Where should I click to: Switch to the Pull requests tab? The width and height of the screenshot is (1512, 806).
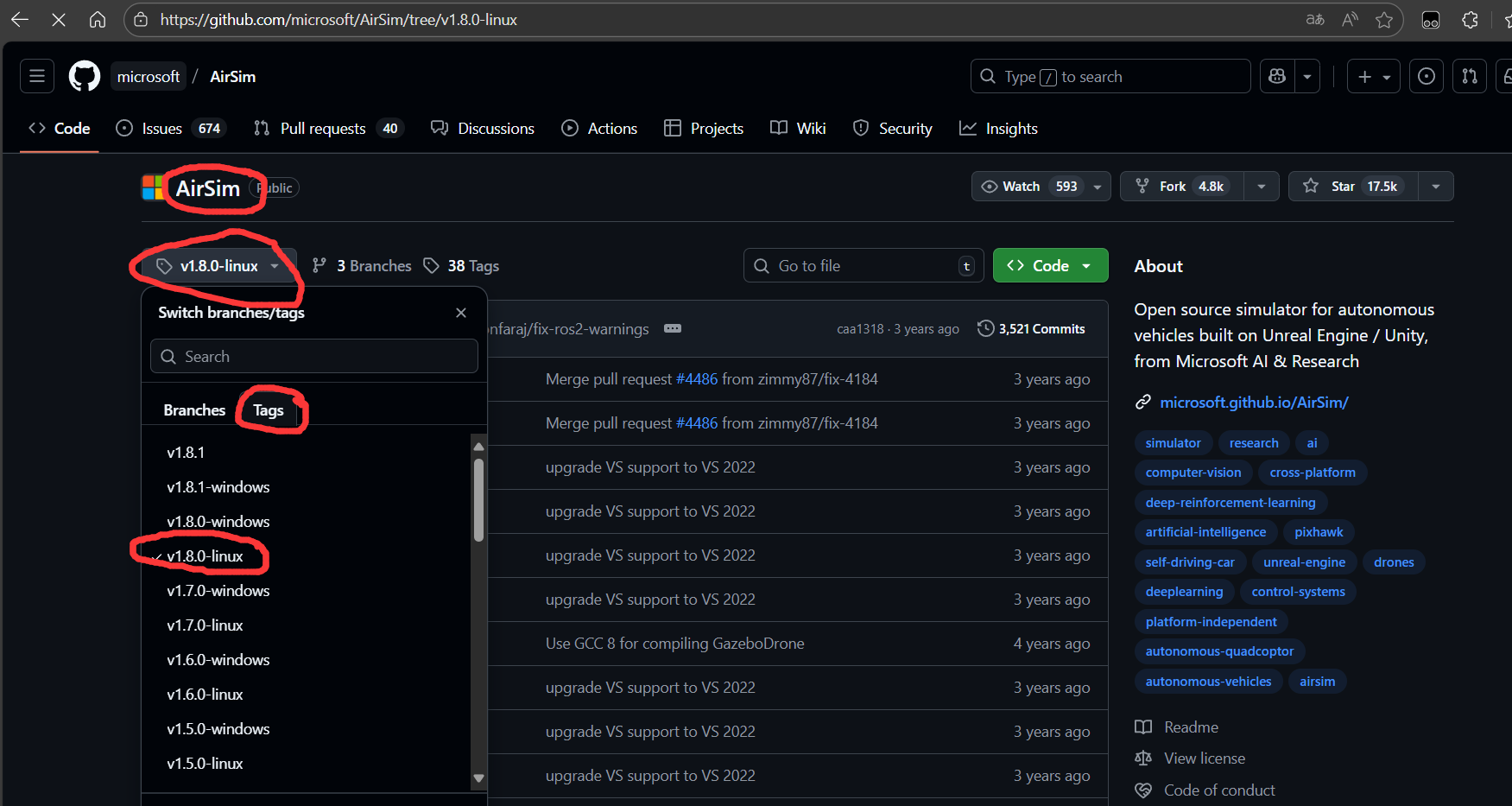328,128
